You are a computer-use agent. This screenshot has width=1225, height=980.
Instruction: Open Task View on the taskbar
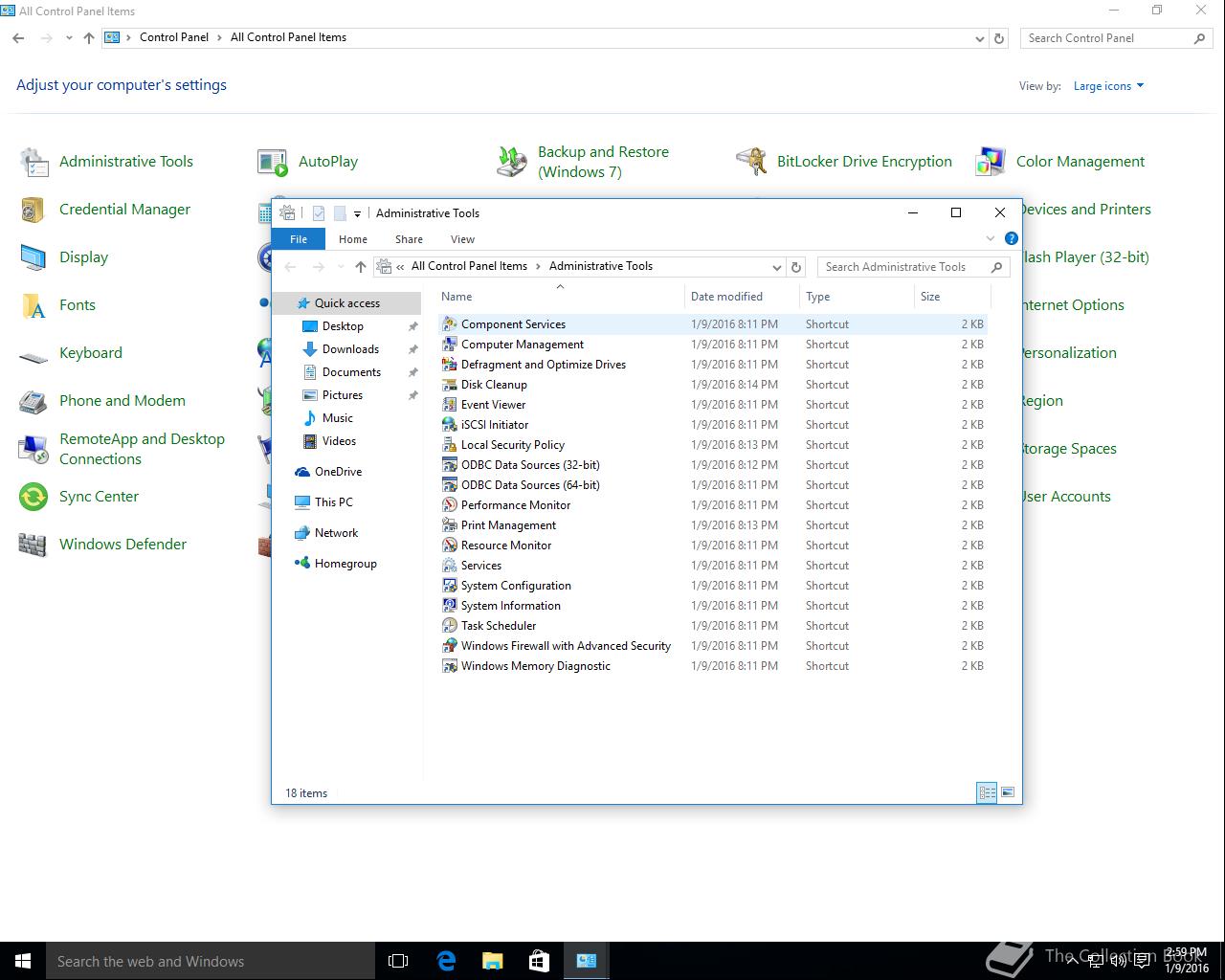click(398, 961)
